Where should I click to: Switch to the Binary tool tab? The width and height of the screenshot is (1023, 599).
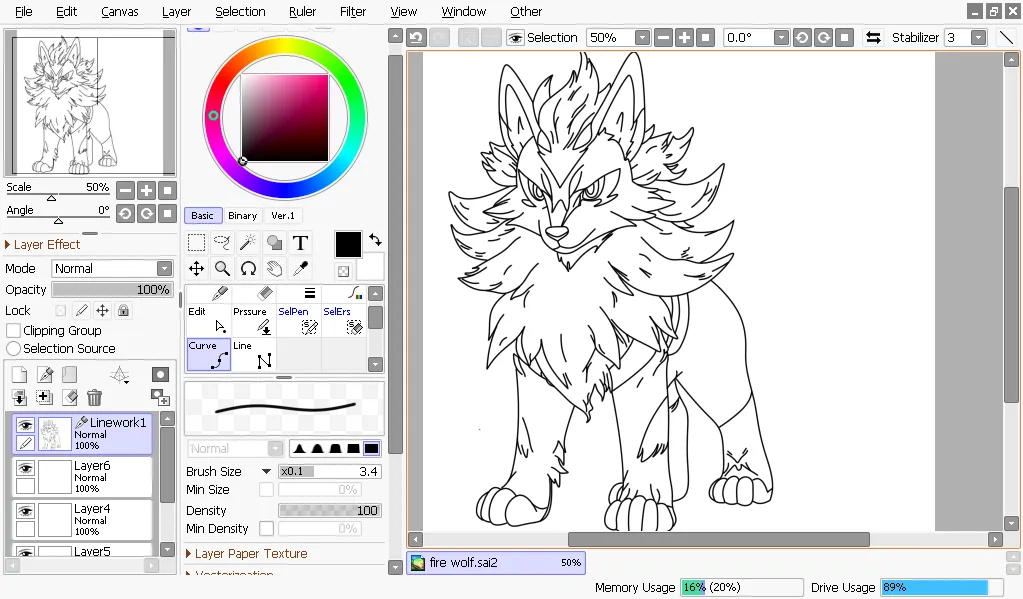pyautogui.click(x=242, y=215)
